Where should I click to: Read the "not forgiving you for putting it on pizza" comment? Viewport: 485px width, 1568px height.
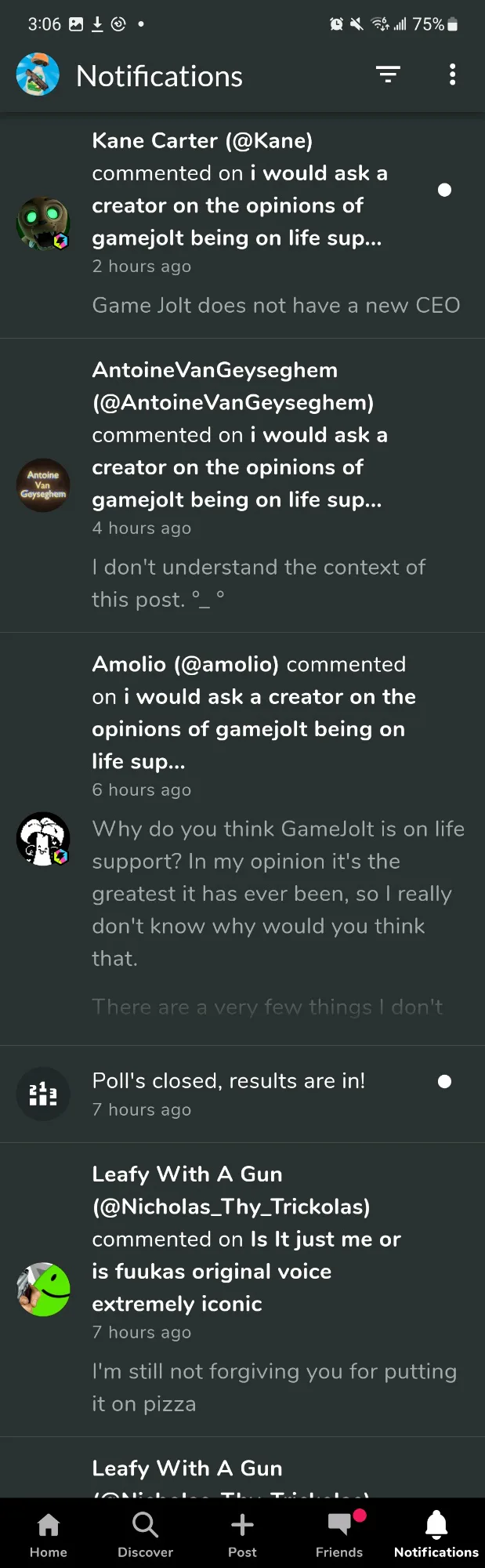(x=274, y=1387)
